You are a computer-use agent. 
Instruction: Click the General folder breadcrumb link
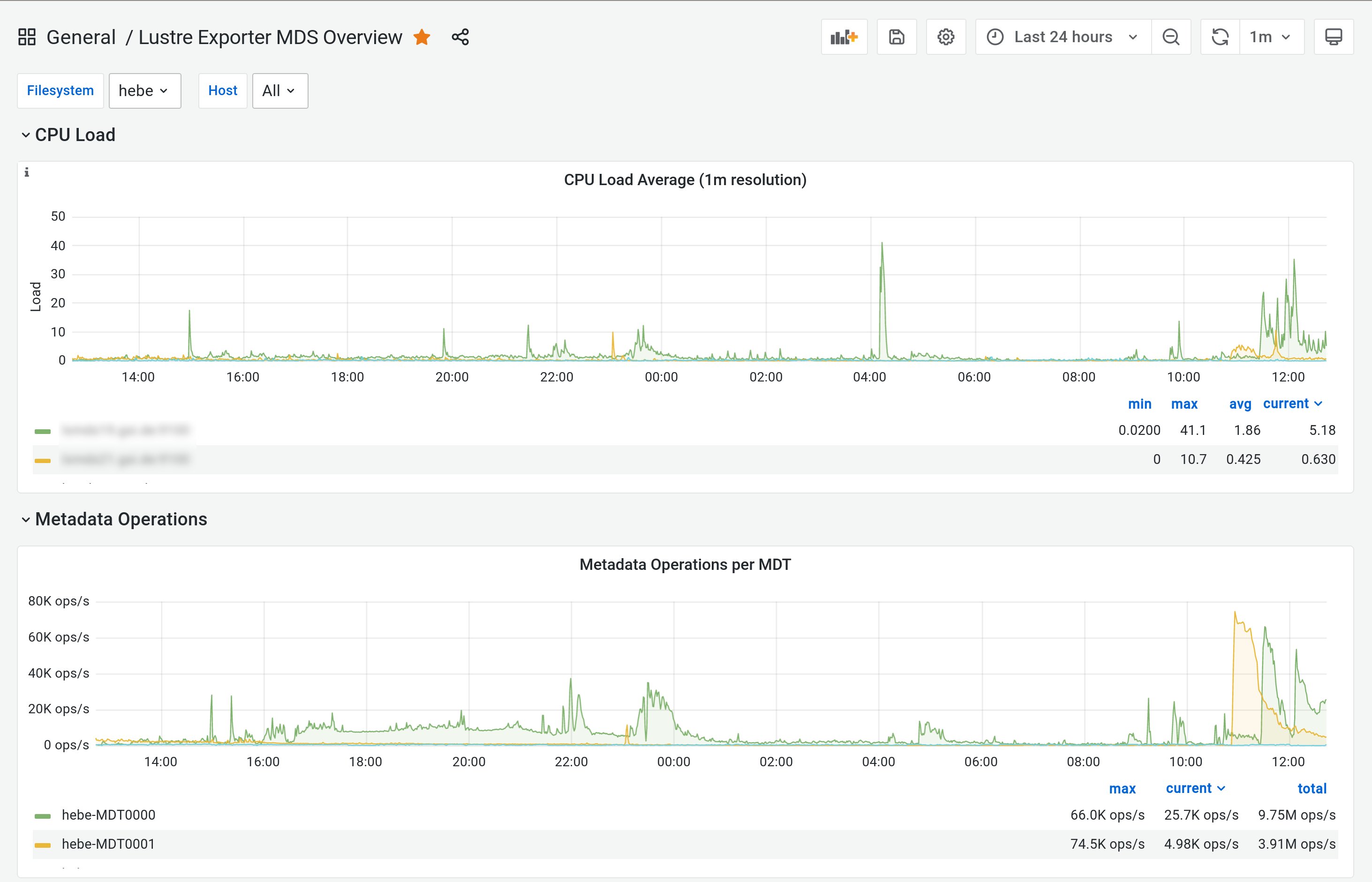tap(81, 37)
